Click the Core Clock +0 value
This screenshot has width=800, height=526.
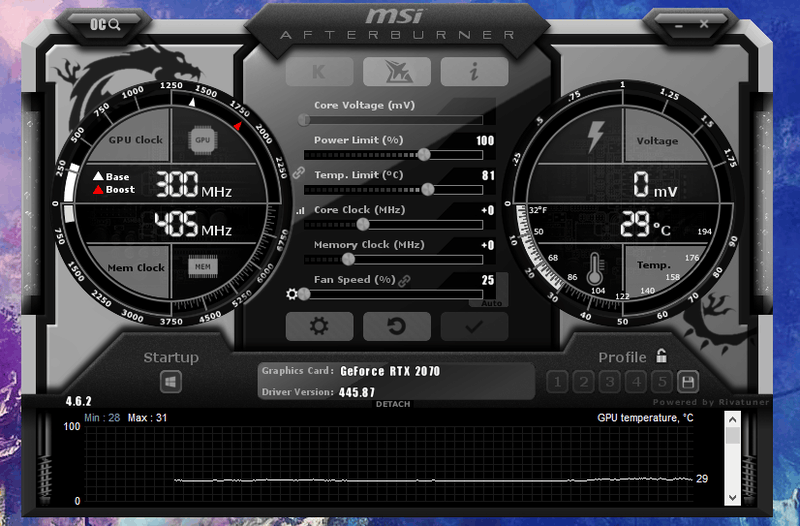pyautogui.click(x=488, y=210)
